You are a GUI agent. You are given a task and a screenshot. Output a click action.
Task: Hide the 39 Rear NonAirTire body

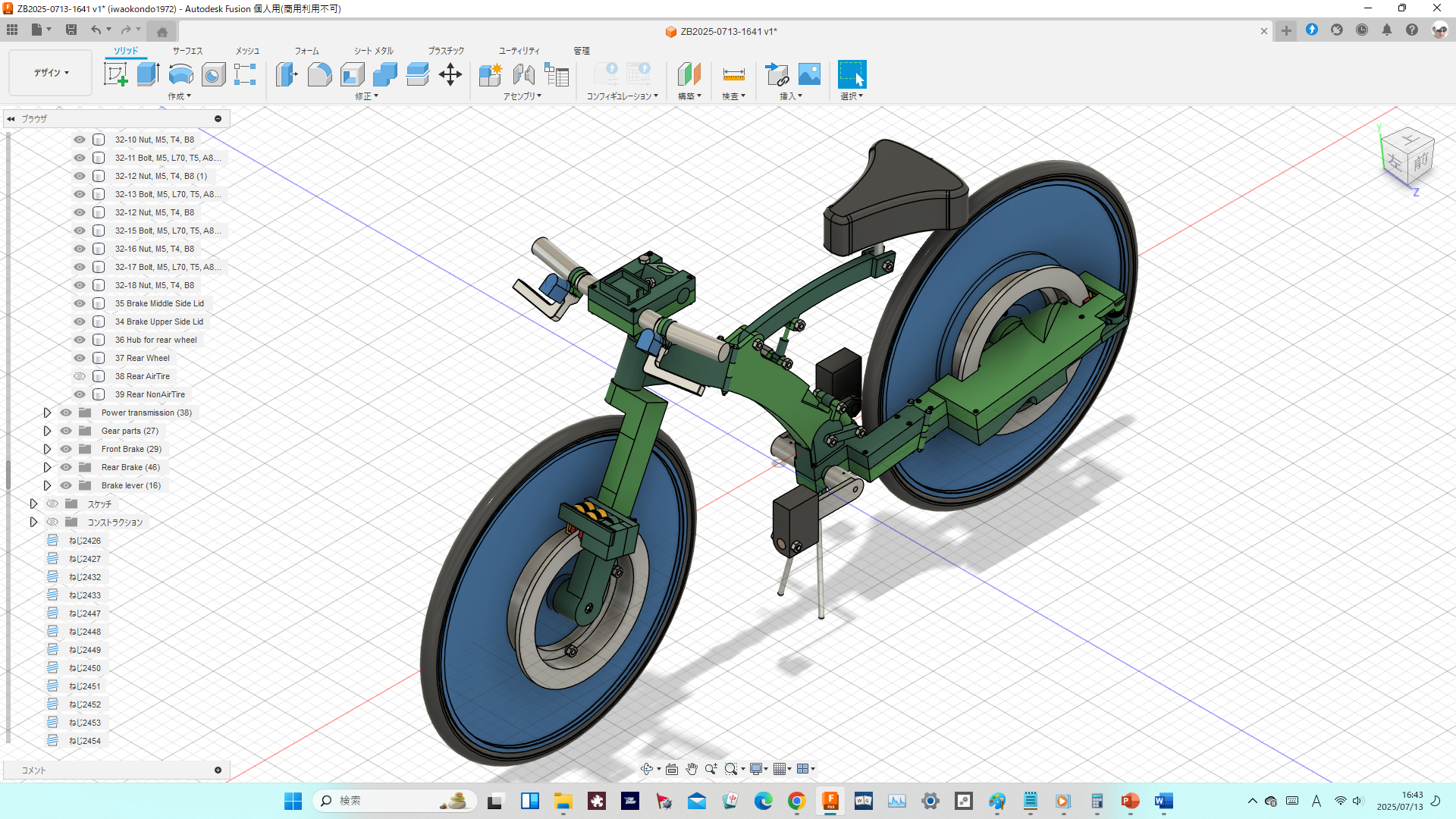(80, 394)
